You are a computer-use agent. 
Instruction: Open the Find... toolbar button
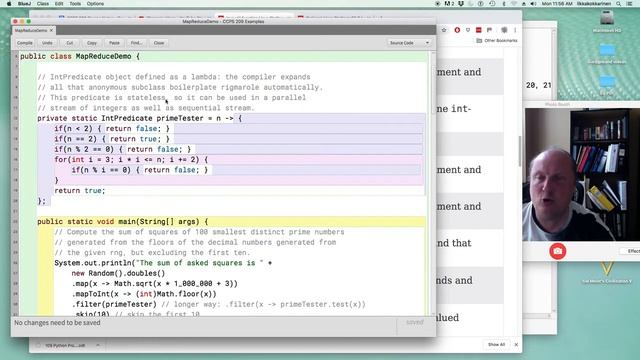136,43
